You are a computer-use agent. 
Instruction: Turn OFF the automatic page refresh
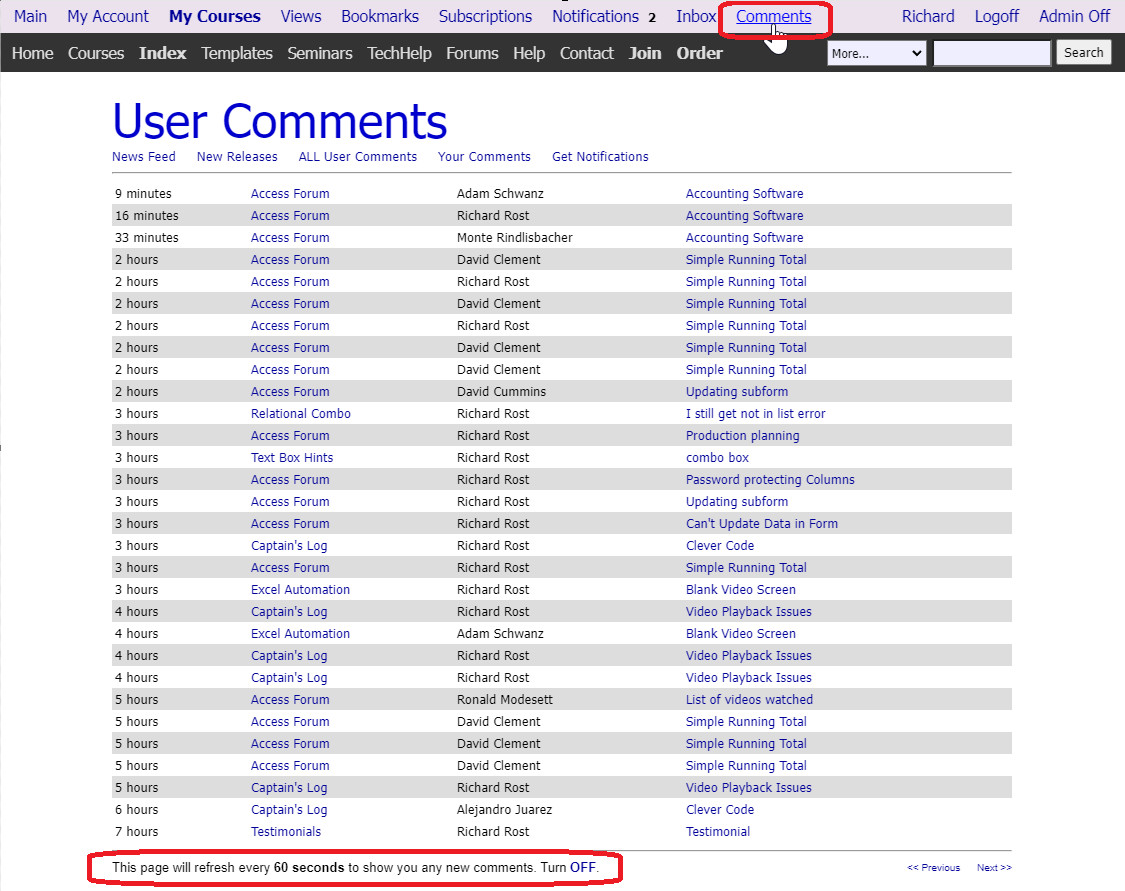[x=583, y=868]
